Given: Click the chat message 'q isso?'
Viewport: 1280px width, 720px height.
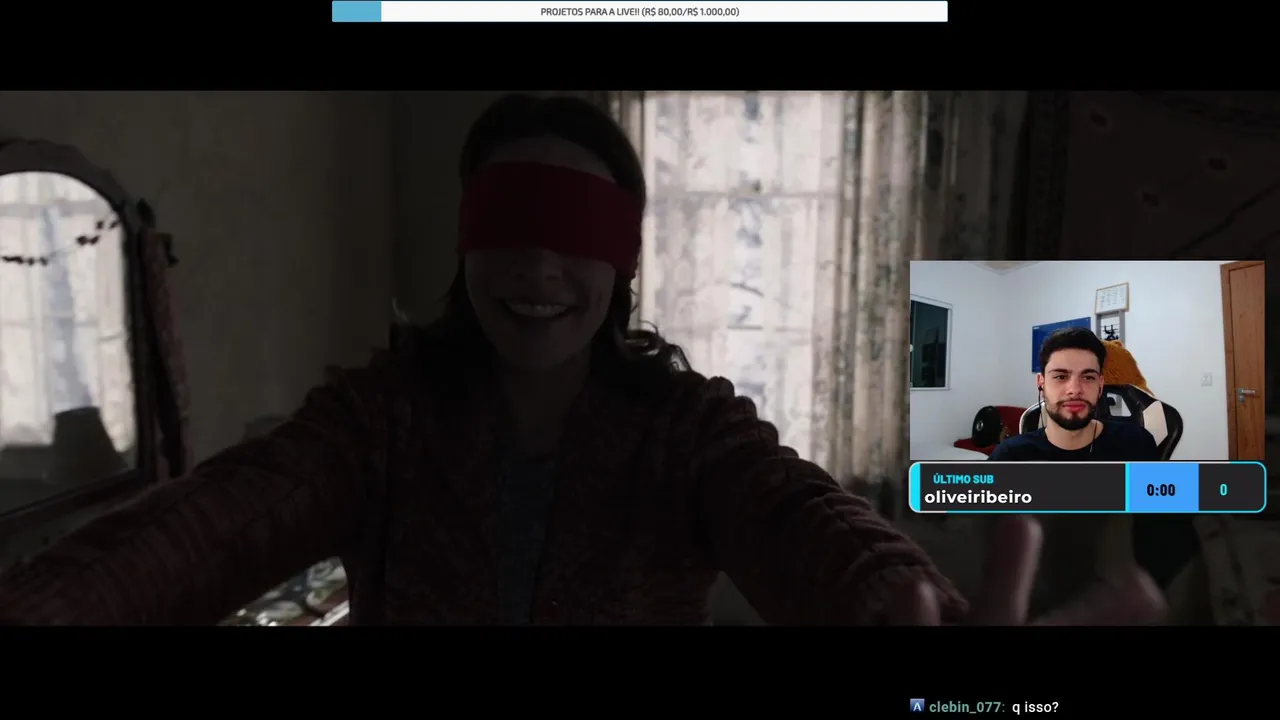Looking at the screenshot, I should point(1035,707).
